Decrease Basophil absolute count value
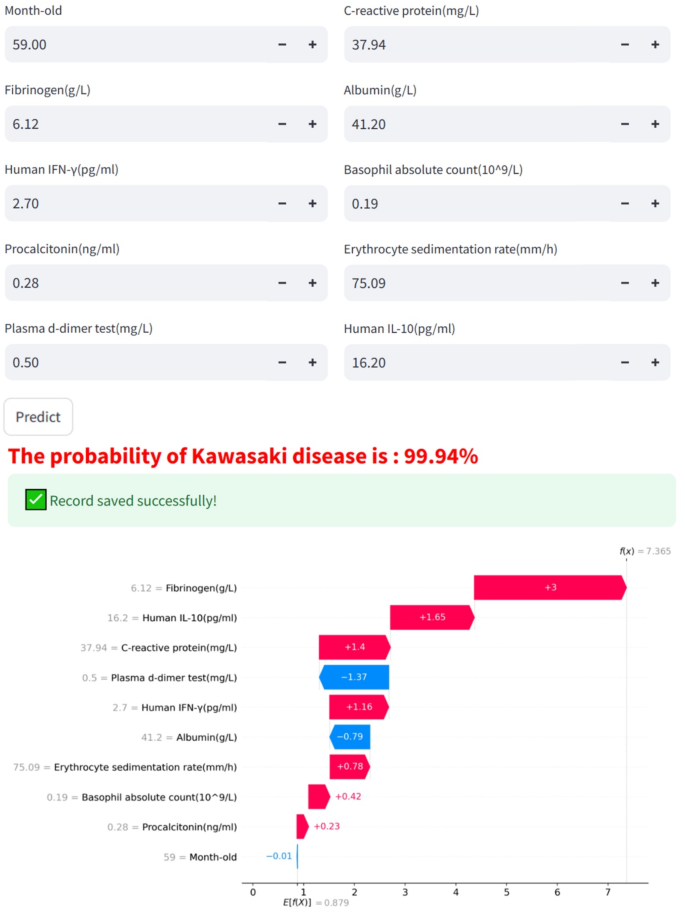Viewport: 685px width, 912px height. 625,204
